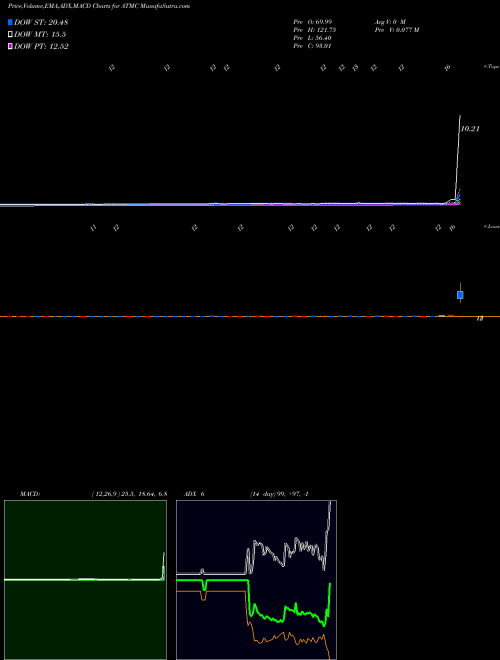Viewport: 500px width, 660px height.
Task: Click the chart title mentioning ATMC MunafaSutra.com
Action: point(99,6)
